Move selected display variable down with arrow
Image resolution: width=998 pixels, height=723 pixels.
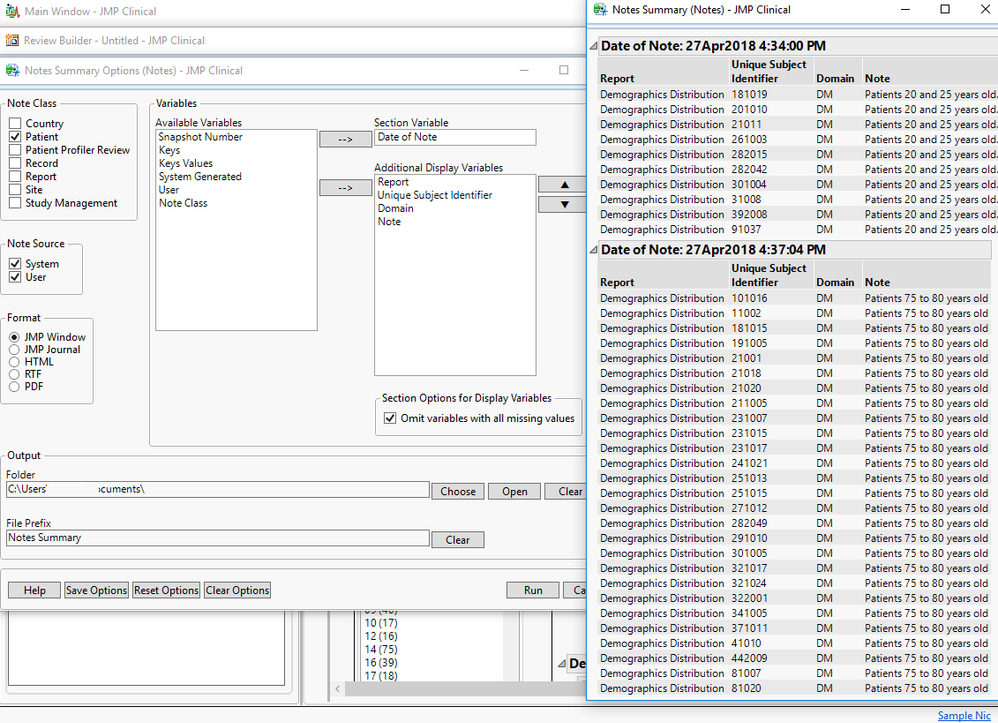tap(564, 204)
